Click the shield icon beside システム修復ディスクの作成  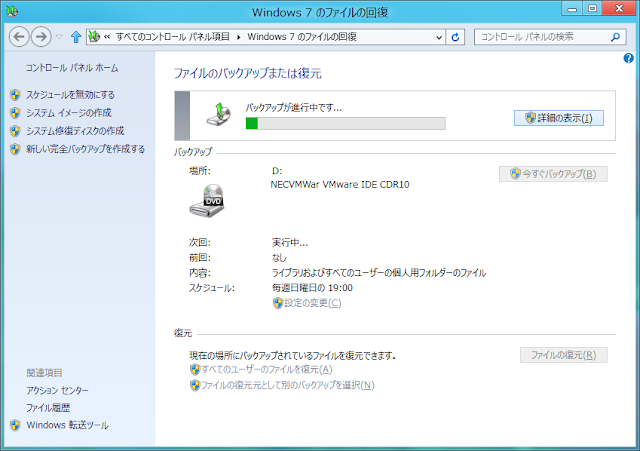pos(15,131)
